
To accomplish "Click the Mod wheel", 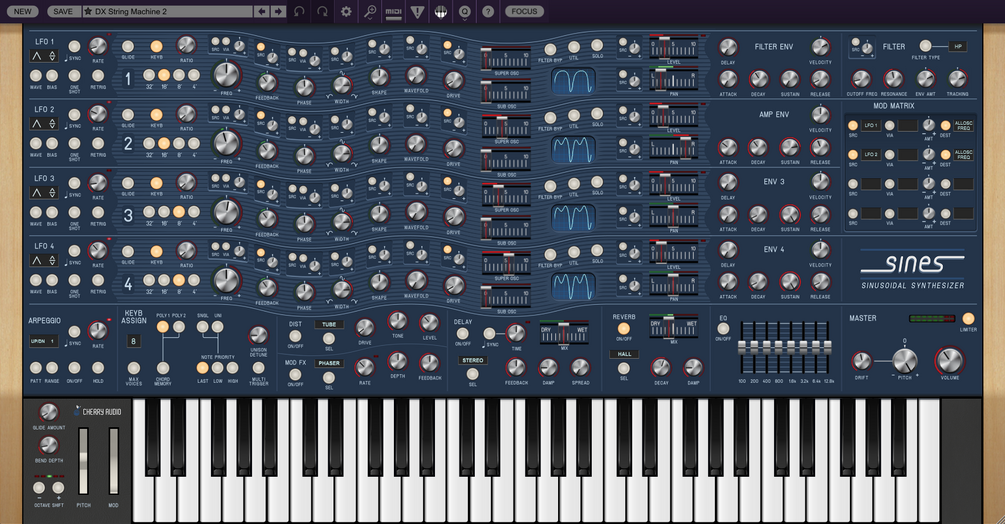I will tap(113, 461).
